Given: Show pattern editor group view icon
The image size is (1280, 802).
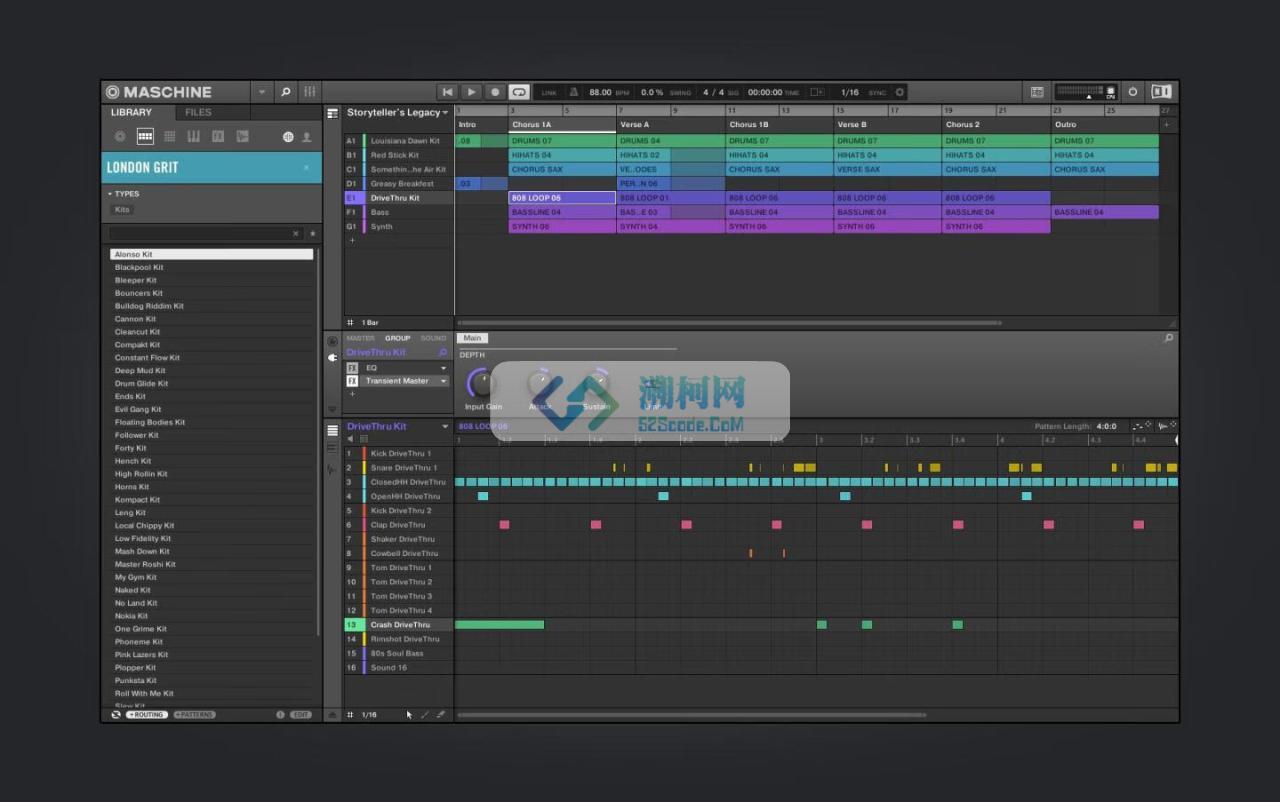Looking at the screenshot, I should 333,429.
